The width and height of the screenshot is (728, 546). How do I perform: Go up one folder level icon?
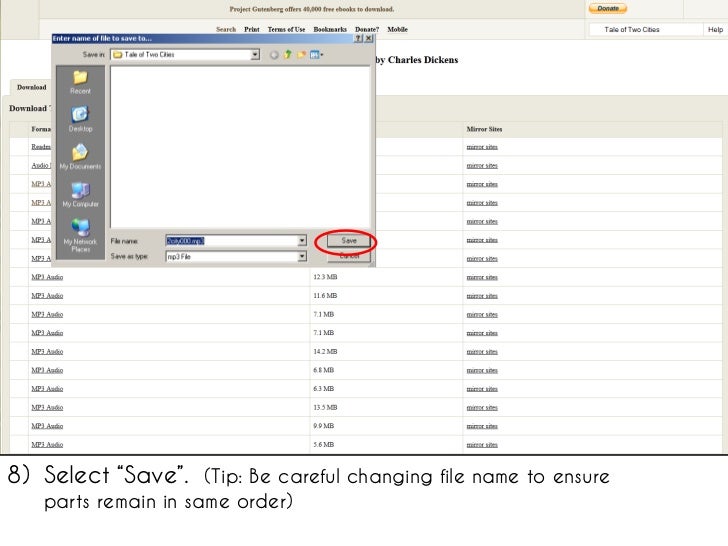pos(287,54)
